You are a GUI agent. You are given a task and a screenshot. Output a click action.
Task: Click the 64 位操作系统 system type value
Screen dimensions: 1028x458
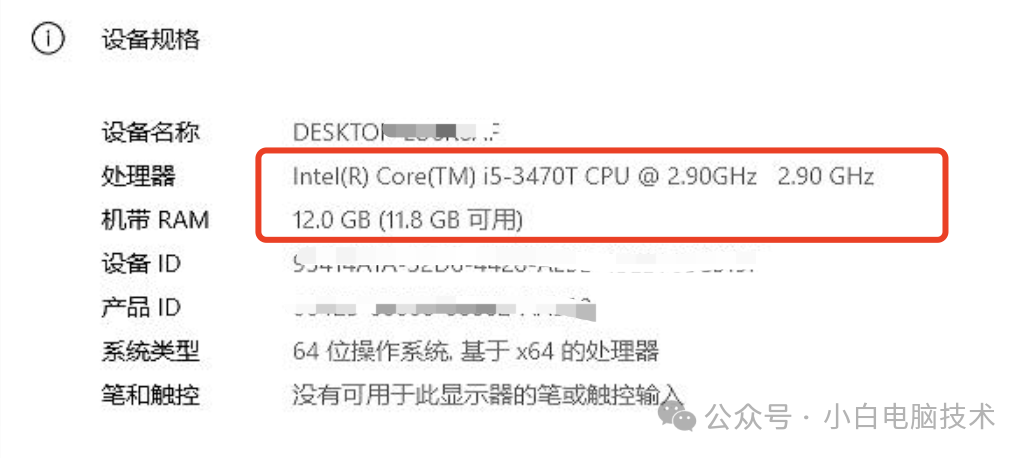coord(475,351)
